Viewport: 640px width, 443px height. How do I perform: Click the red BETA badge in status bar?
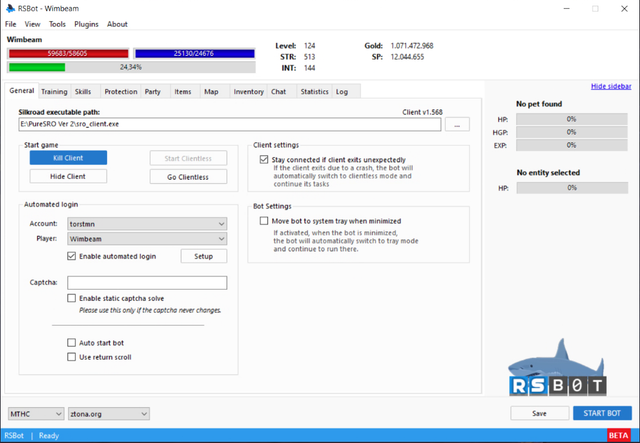pos(618,436)
